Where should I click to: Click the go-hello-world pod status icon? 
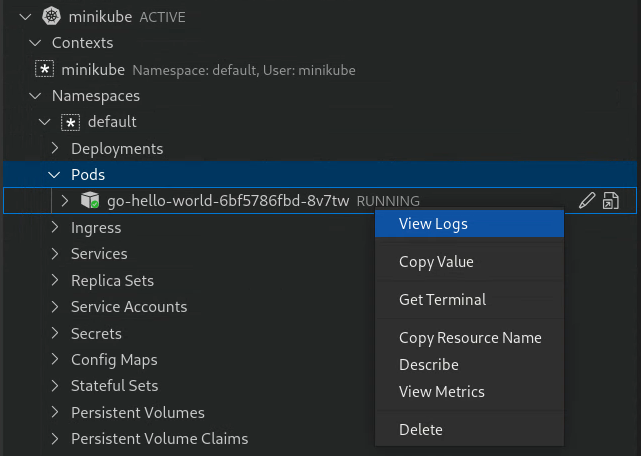[x=90, y=201]
